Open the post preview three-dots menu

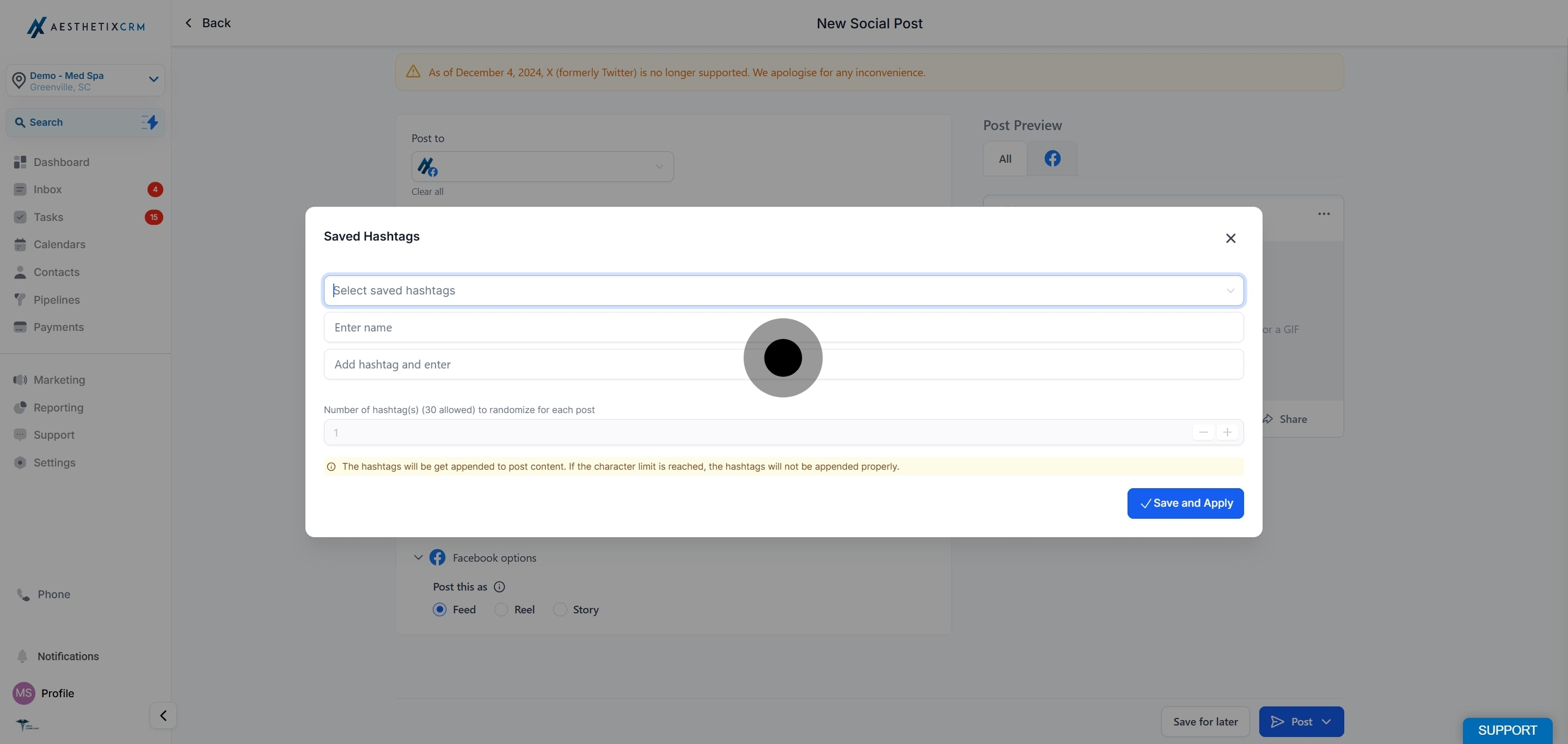click(1324, 214)
